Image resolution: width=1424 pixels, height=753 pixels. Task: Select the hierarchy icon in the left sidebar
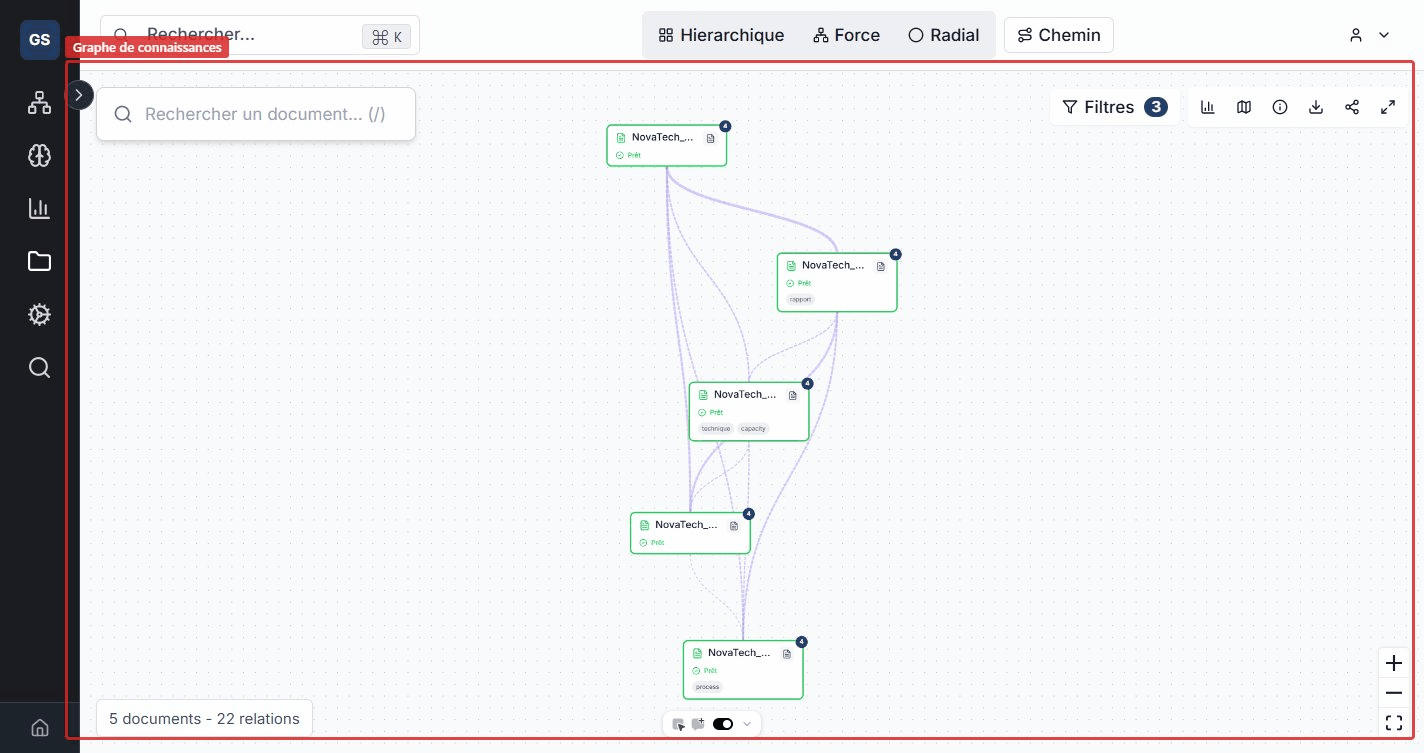(x=39, y=102)
